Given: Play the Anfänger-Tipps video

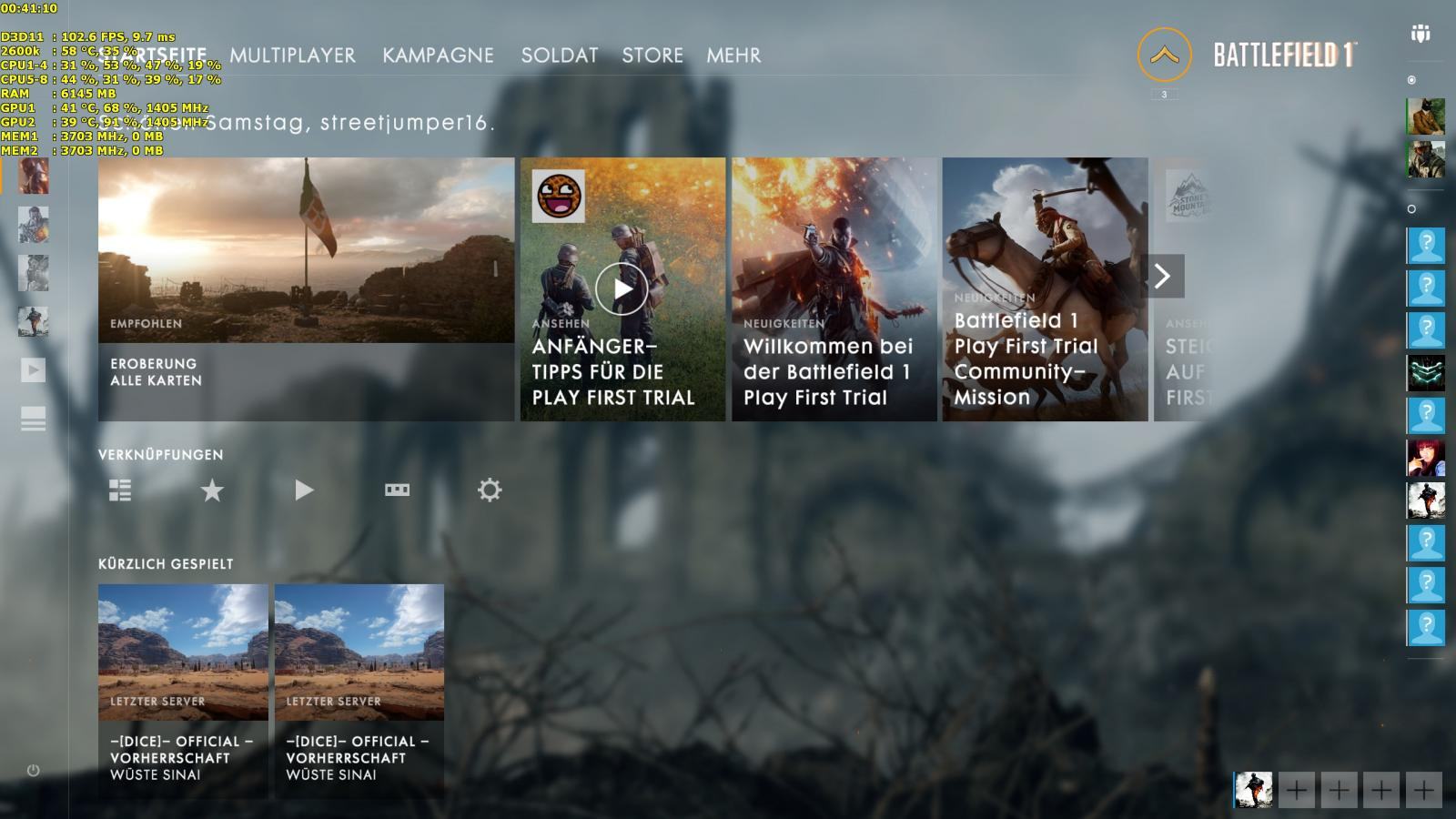Looking at the screenshot, I should point(622,289).
